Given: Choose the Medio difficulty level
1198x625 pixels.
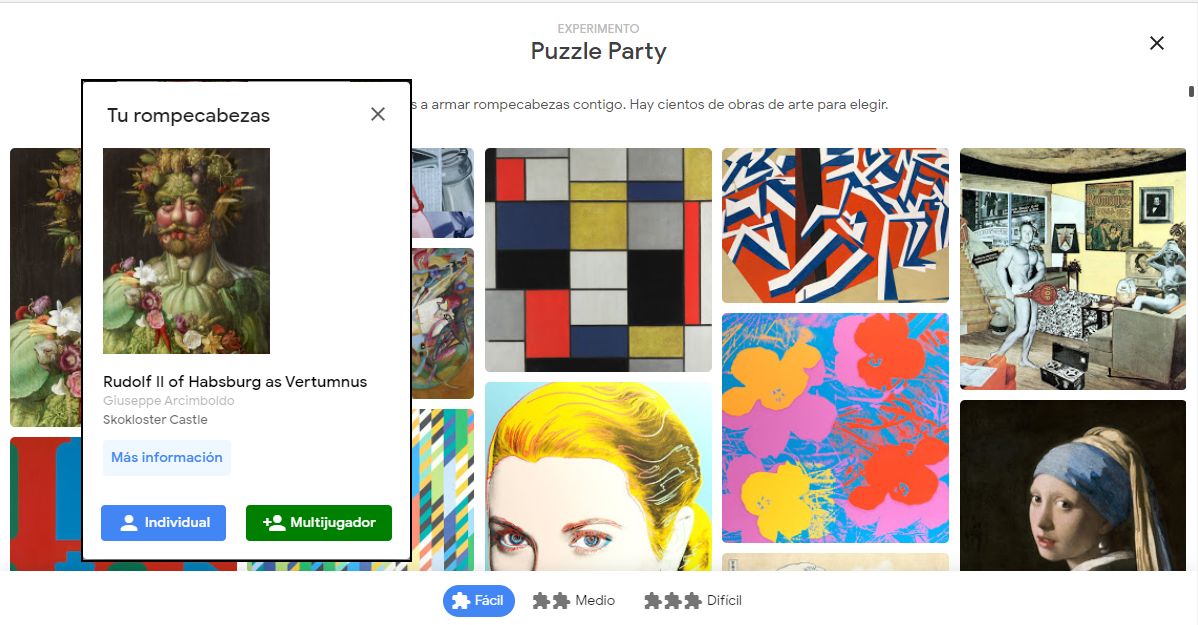Looking at the screenshot, I should (574, 601).
